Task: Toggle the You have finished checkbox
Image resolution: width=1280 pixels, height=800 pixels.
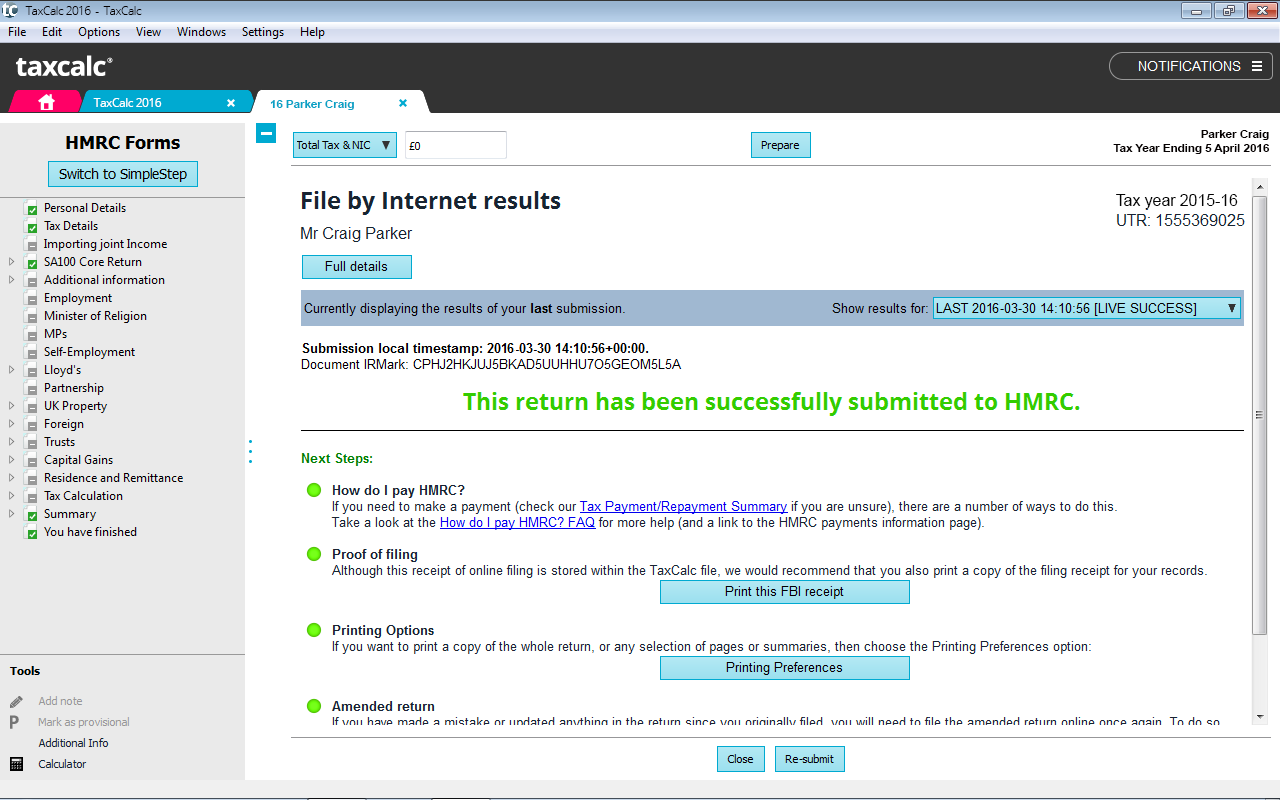Action: point(32,533)
